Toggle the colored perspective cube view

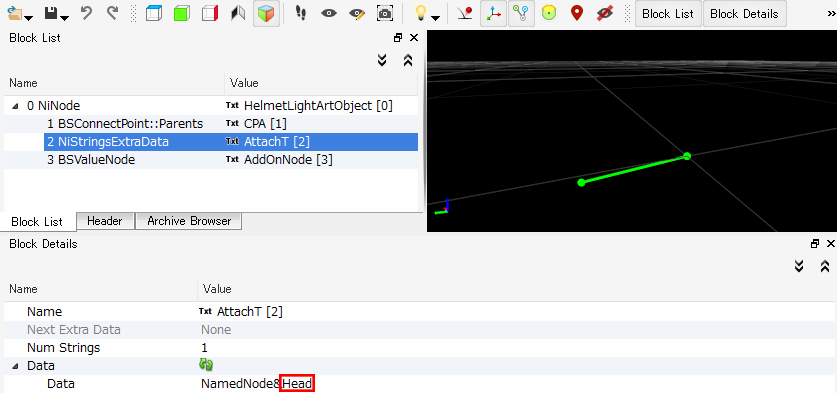click(266, 14)
